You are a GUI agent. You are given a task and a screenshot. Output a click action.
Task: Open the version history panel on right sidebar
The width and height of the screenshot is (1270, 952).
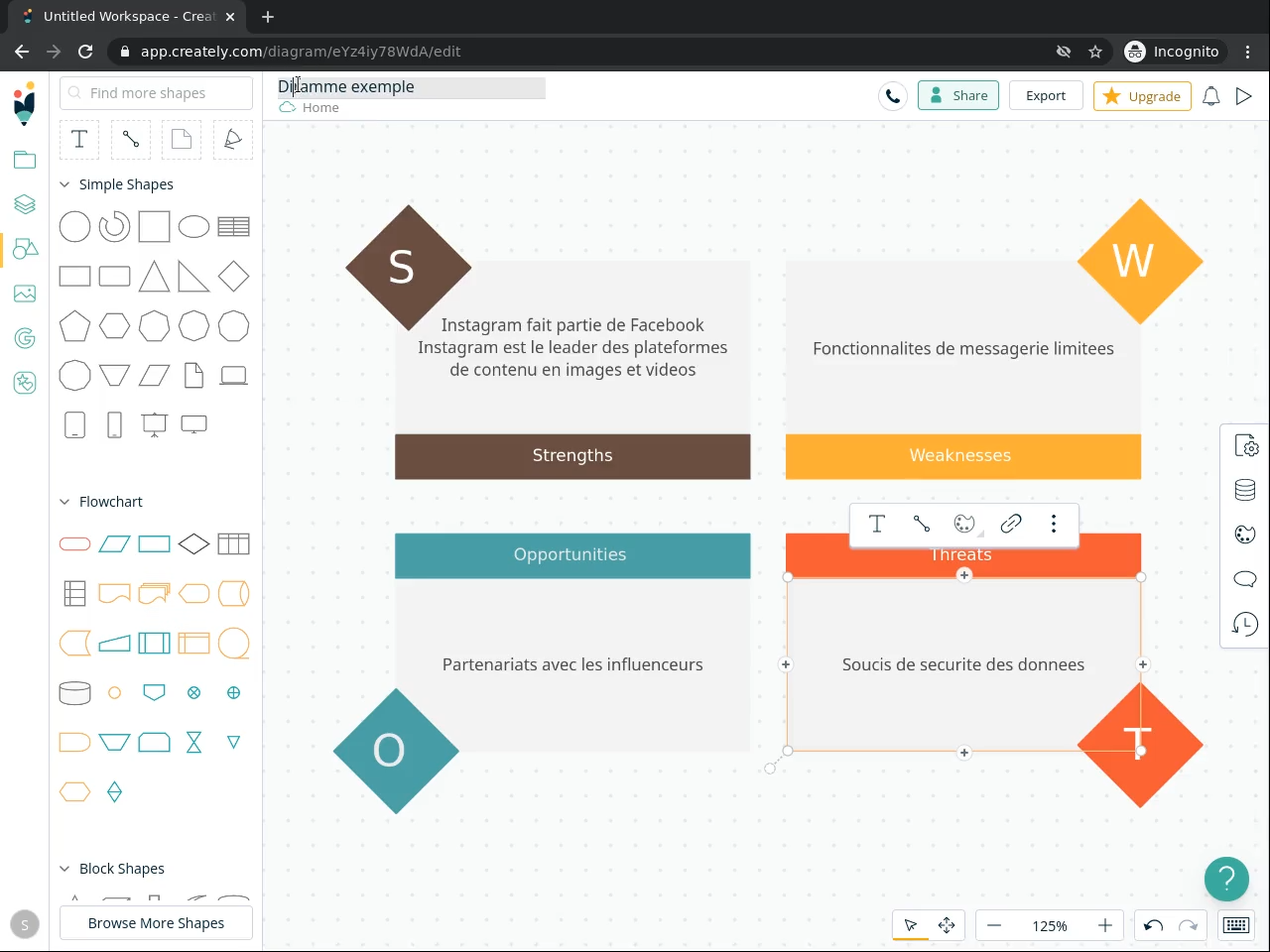[1245, 624]
